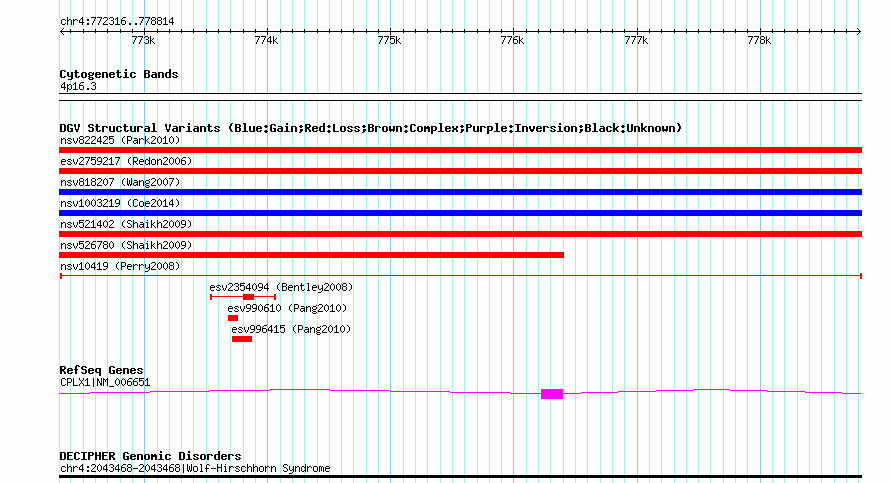Click the esv990610 (Pang2010) label

point(287,308)
